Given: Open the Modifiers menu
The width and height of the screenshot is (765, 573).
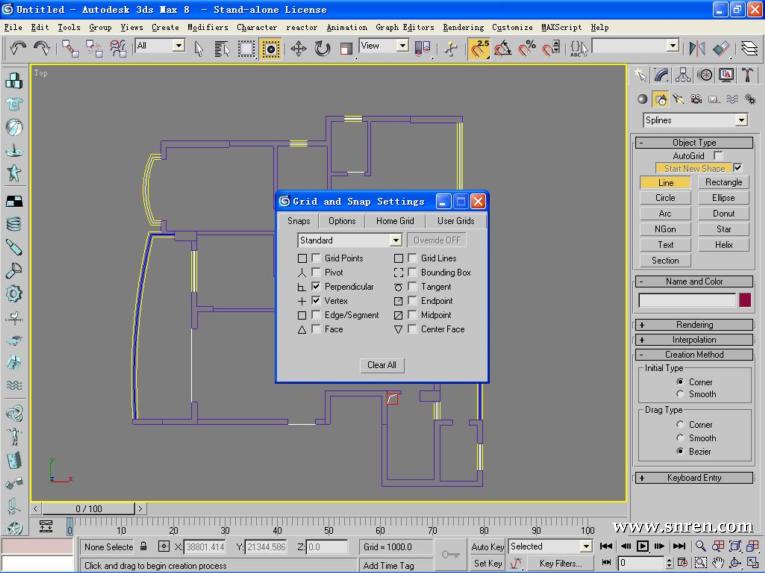Looking at the screenshot, I should (x=207, y=27).
